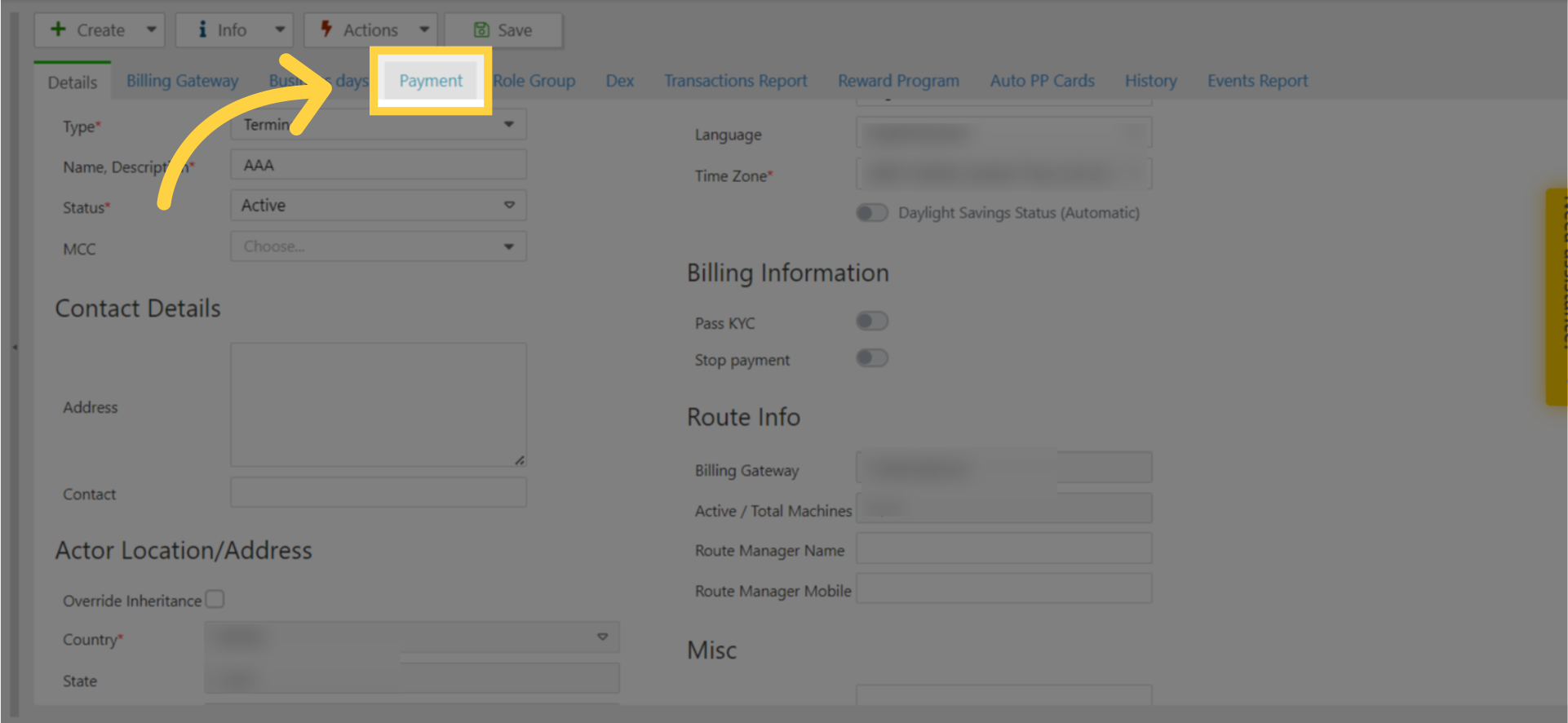The width and height of the screenshot is (1568, 723).
Task: Open the Type dropdown
Action: point(379,125)
